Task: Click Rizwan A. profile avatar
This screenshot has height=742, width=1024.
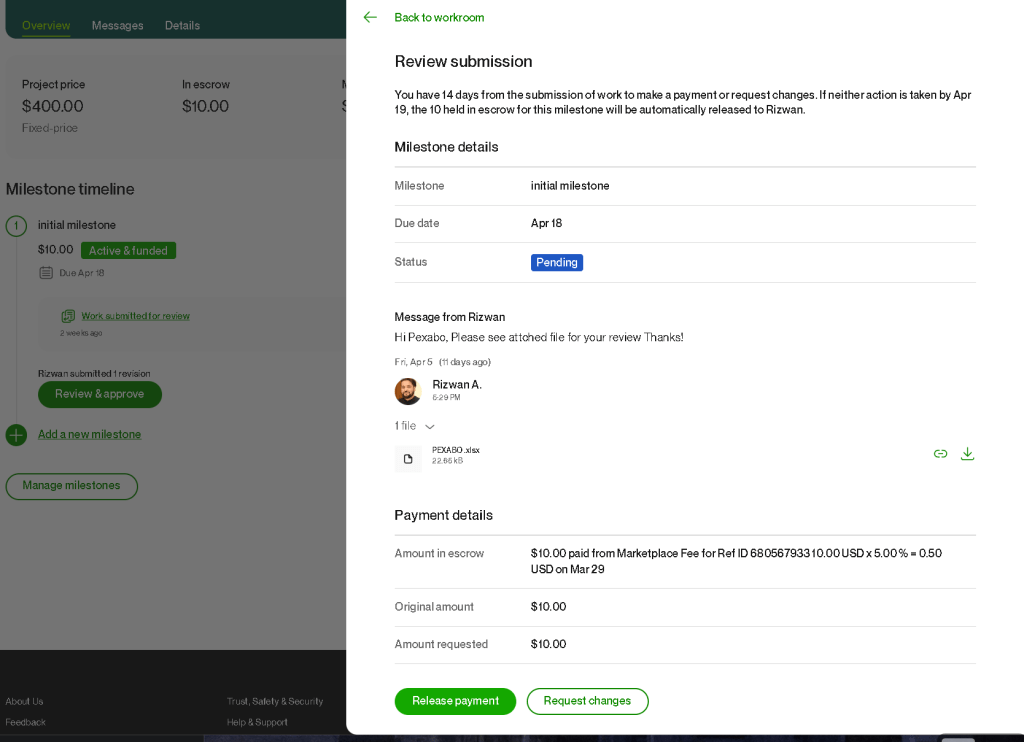Action: (x=408, y=391)
